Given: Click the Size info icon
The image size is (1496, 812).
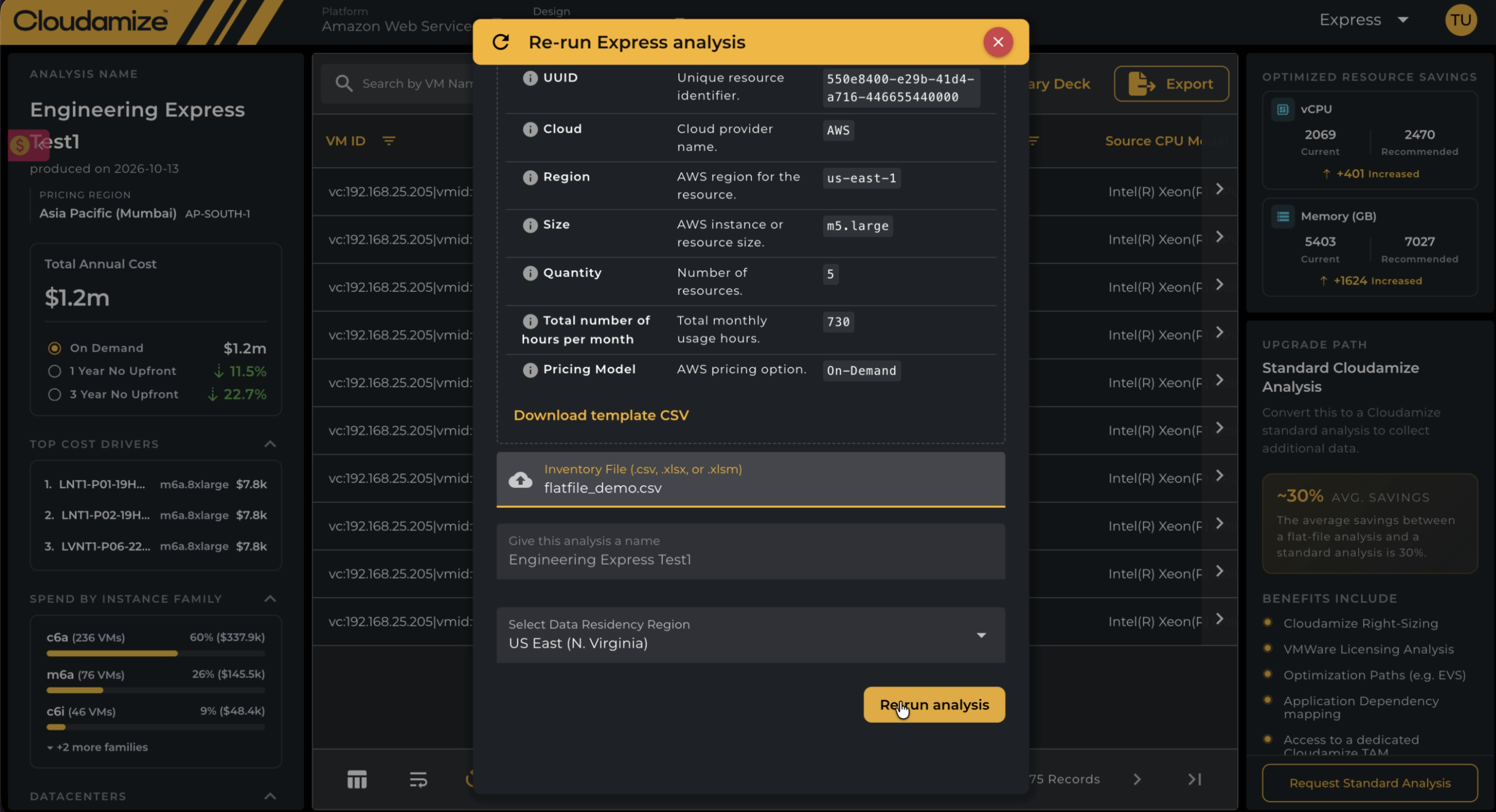Looking at the screenshot, I should (x=530, y=225).
